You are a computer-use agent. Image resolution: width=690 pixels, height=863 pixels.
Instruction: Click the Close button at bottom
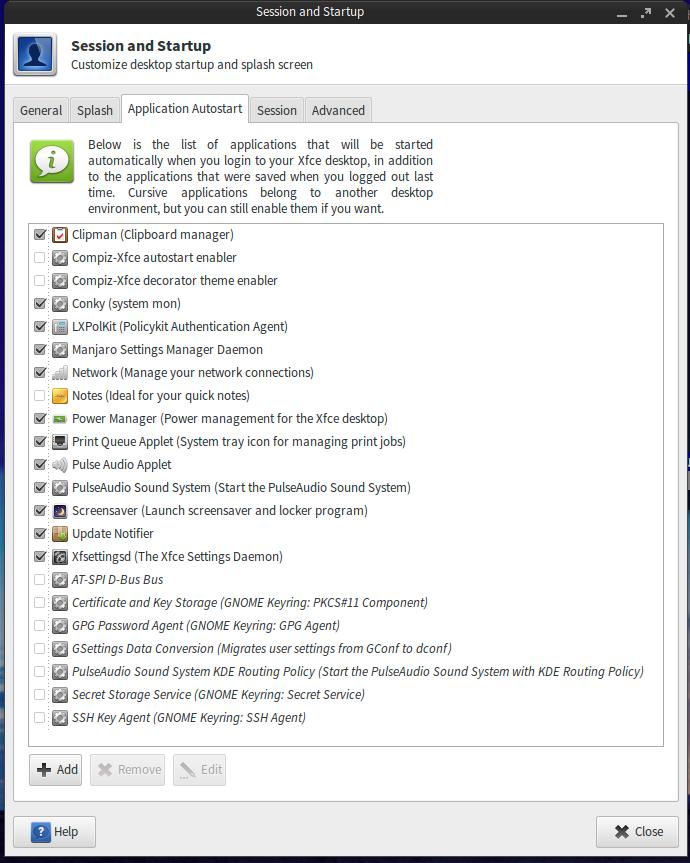[637, 832]
